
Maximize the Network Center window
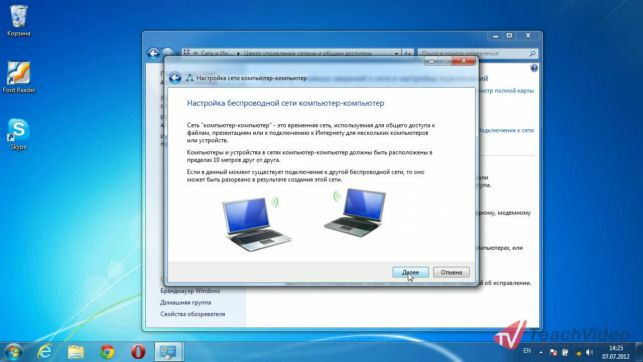(509, 36)
